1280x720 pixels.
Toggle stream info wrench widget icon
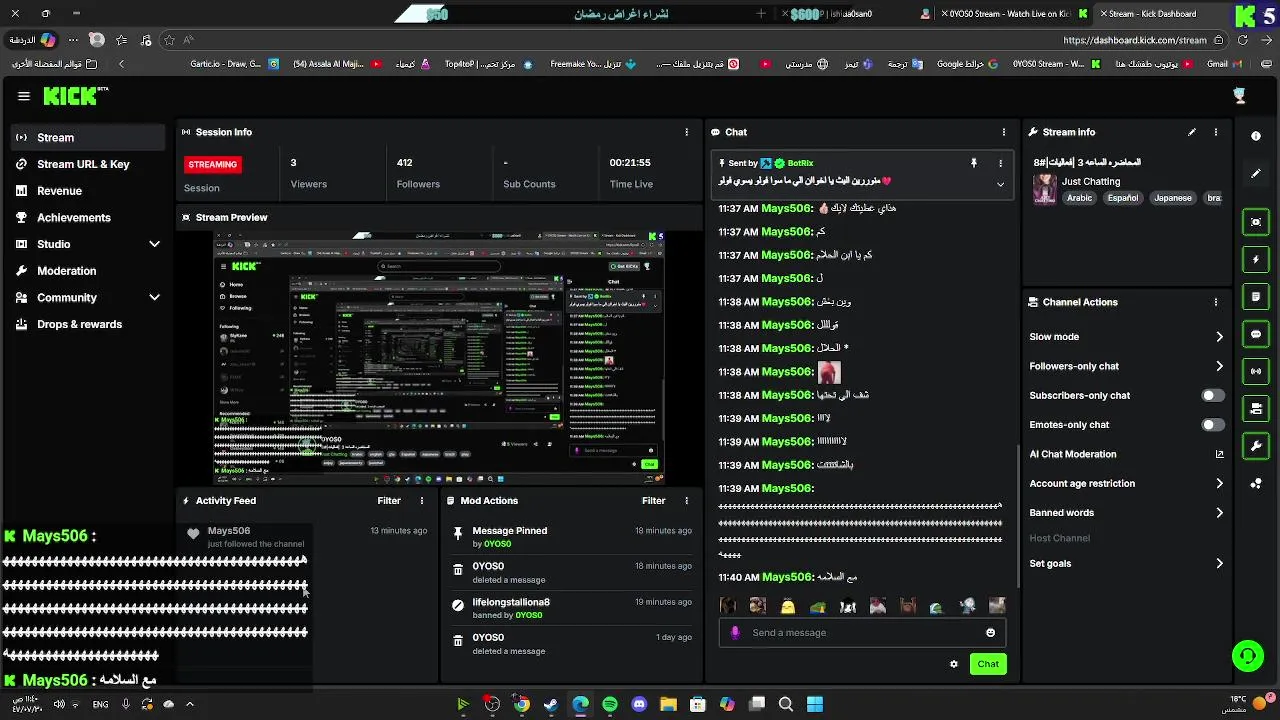1256,446
